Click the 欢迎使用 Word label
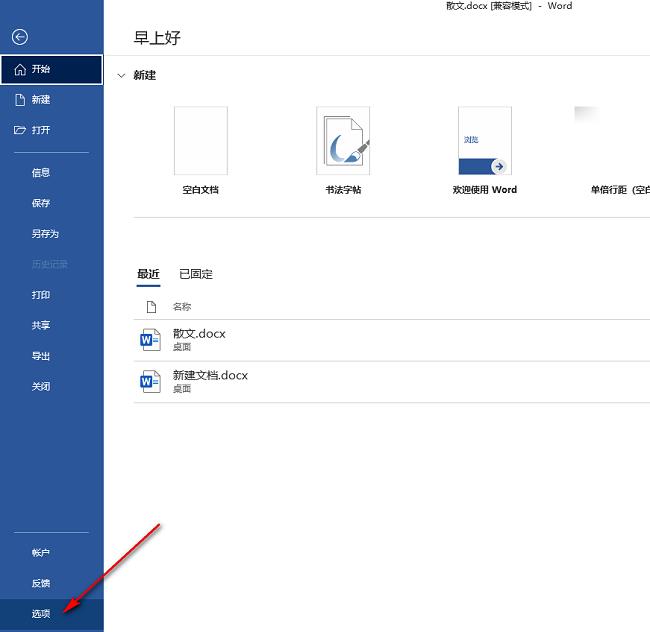Viewport: 650px width, 632px height. 485,190
